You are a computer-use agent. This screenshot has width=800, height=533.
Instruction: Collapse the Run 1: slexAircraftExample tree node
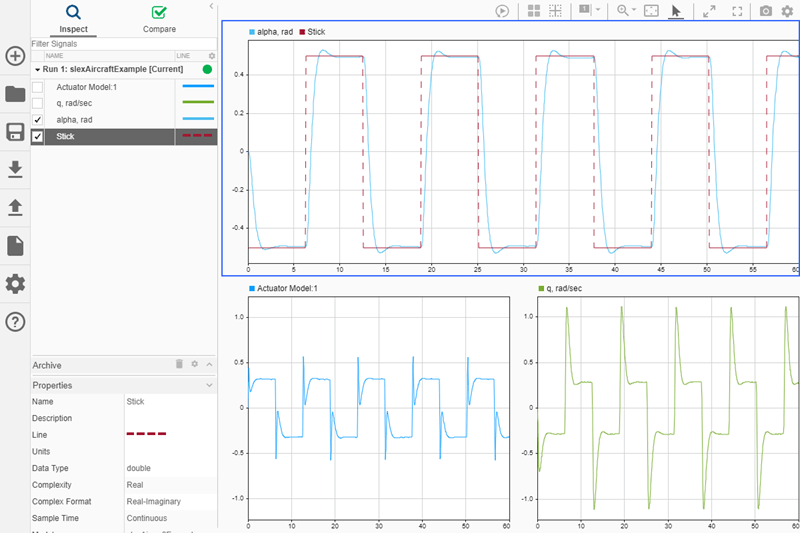(36, 70)
